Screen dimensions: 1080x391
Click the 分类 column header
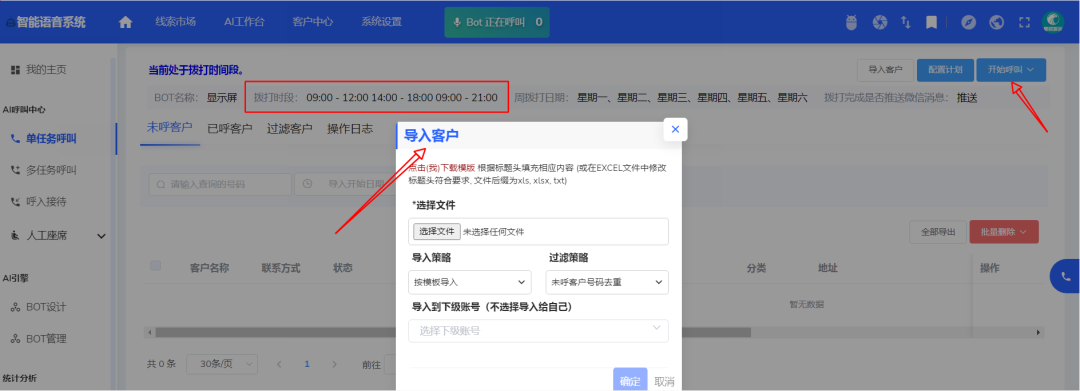point(756,268)
